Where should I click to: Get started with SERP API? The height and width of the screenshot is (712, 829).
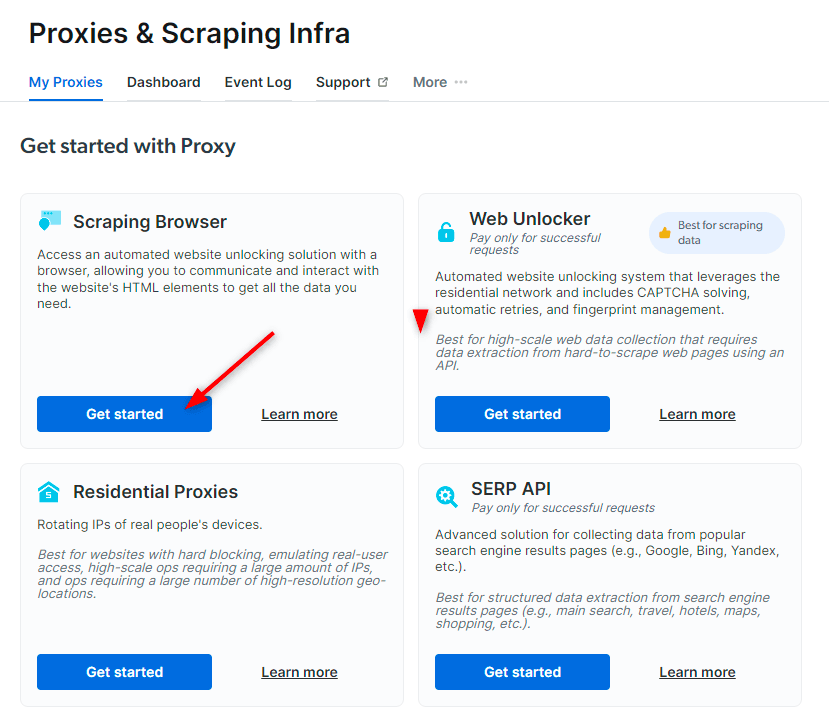522,672
